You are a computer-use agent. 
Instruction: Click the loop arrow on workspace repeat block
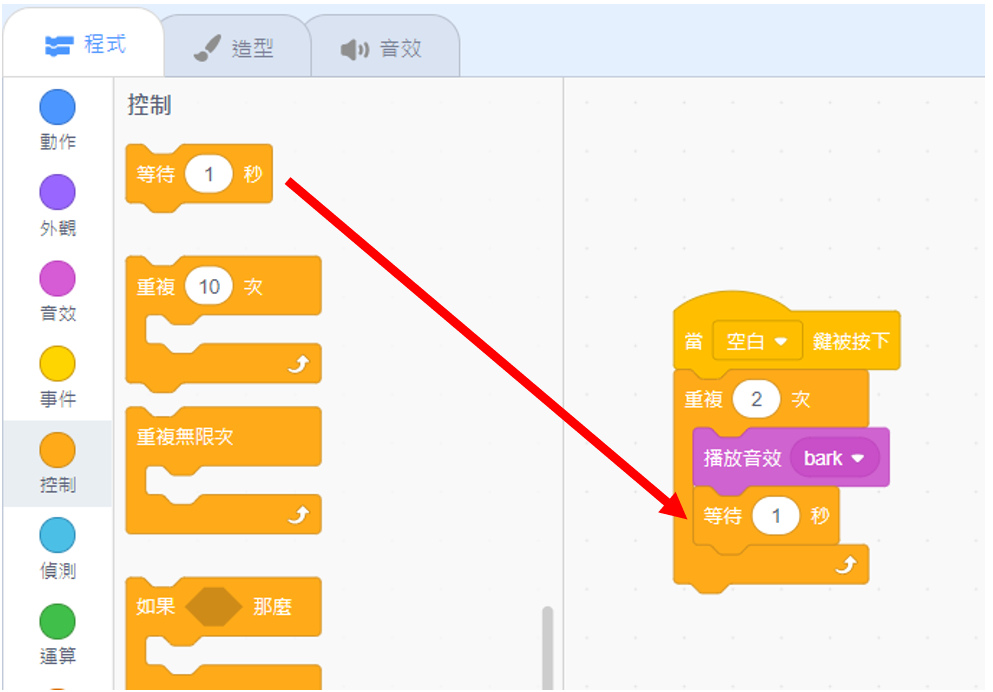[x=847, y=563]
